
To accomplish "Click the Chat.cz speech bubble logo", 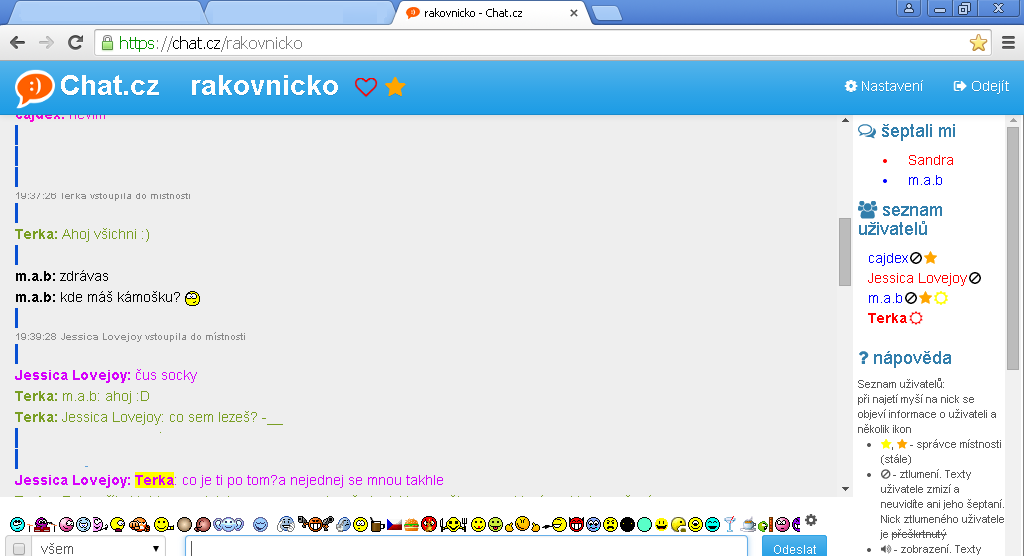I will 34,87.
